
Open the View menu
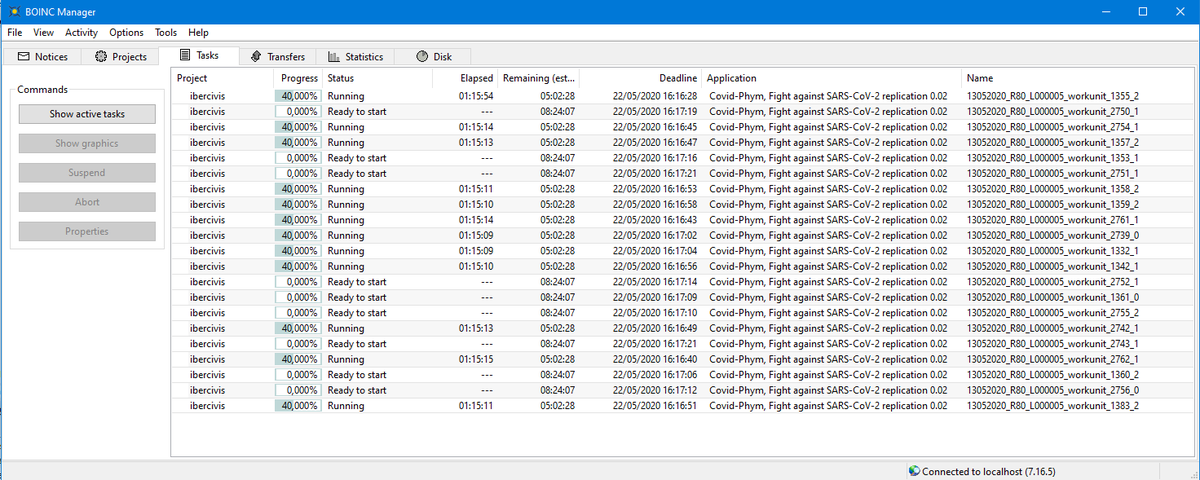[x=43, y=33]
